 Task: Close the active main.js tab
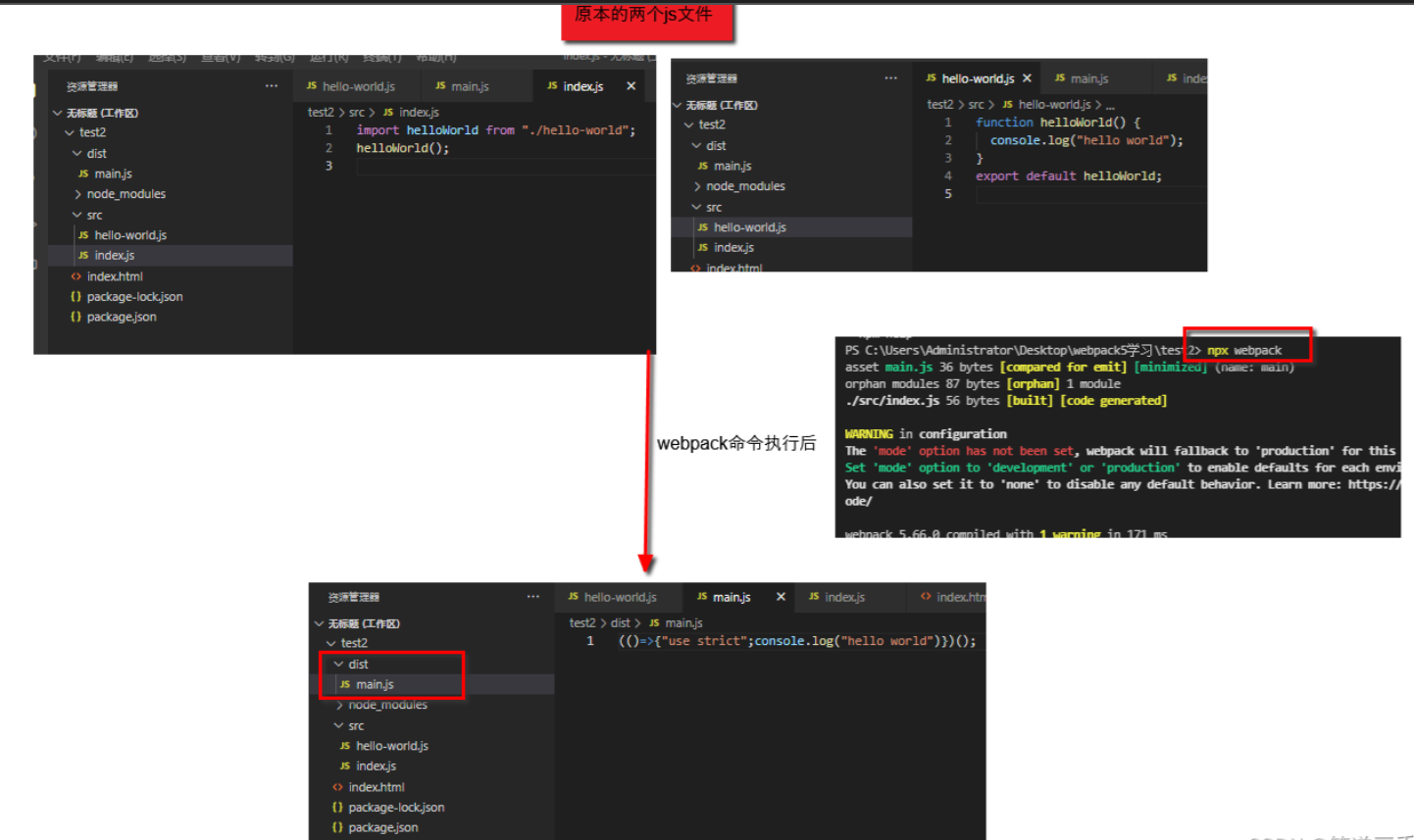point(781,597)
